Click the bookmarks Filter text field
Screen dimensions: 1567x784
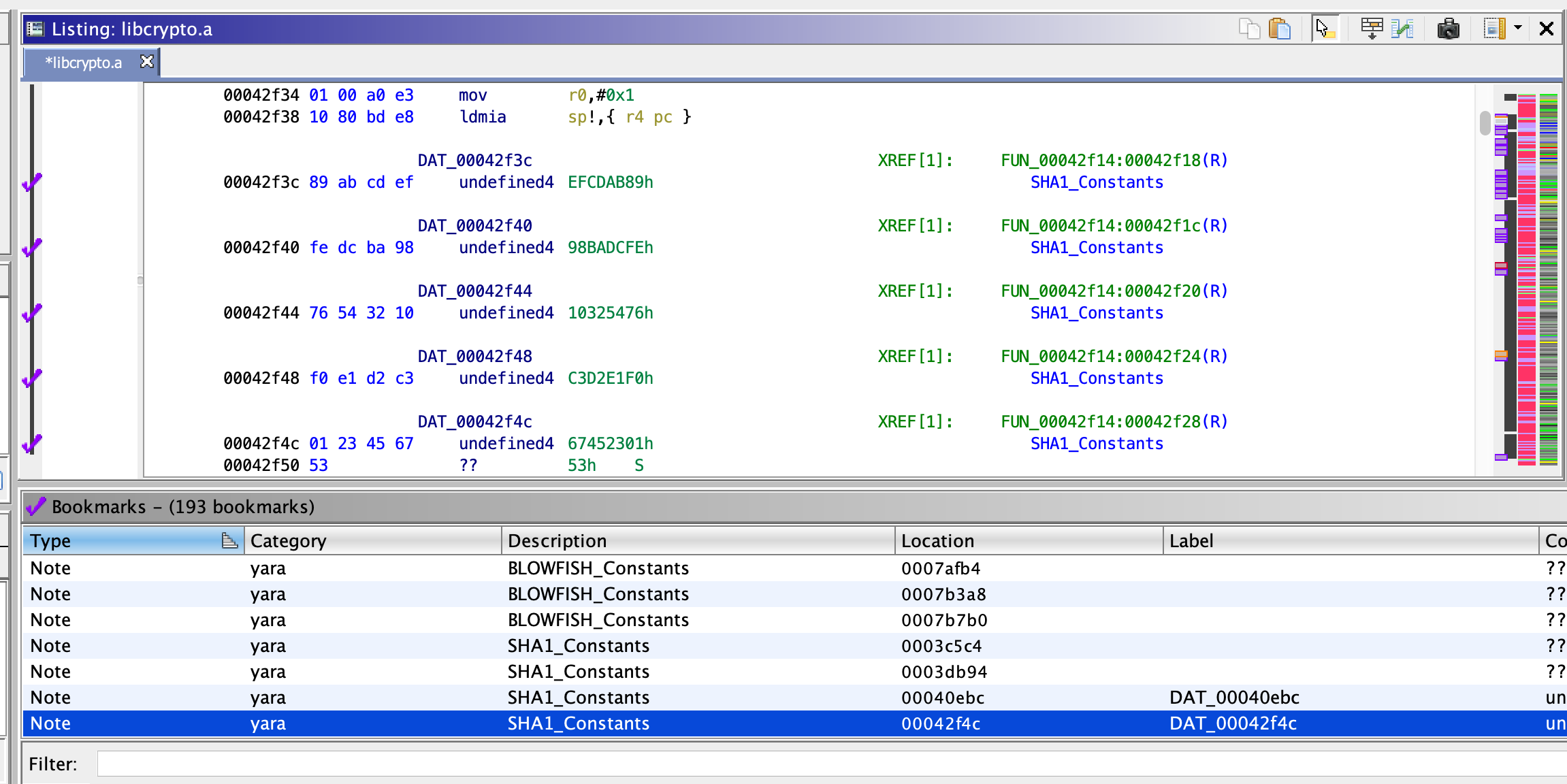tap(817, 764)
